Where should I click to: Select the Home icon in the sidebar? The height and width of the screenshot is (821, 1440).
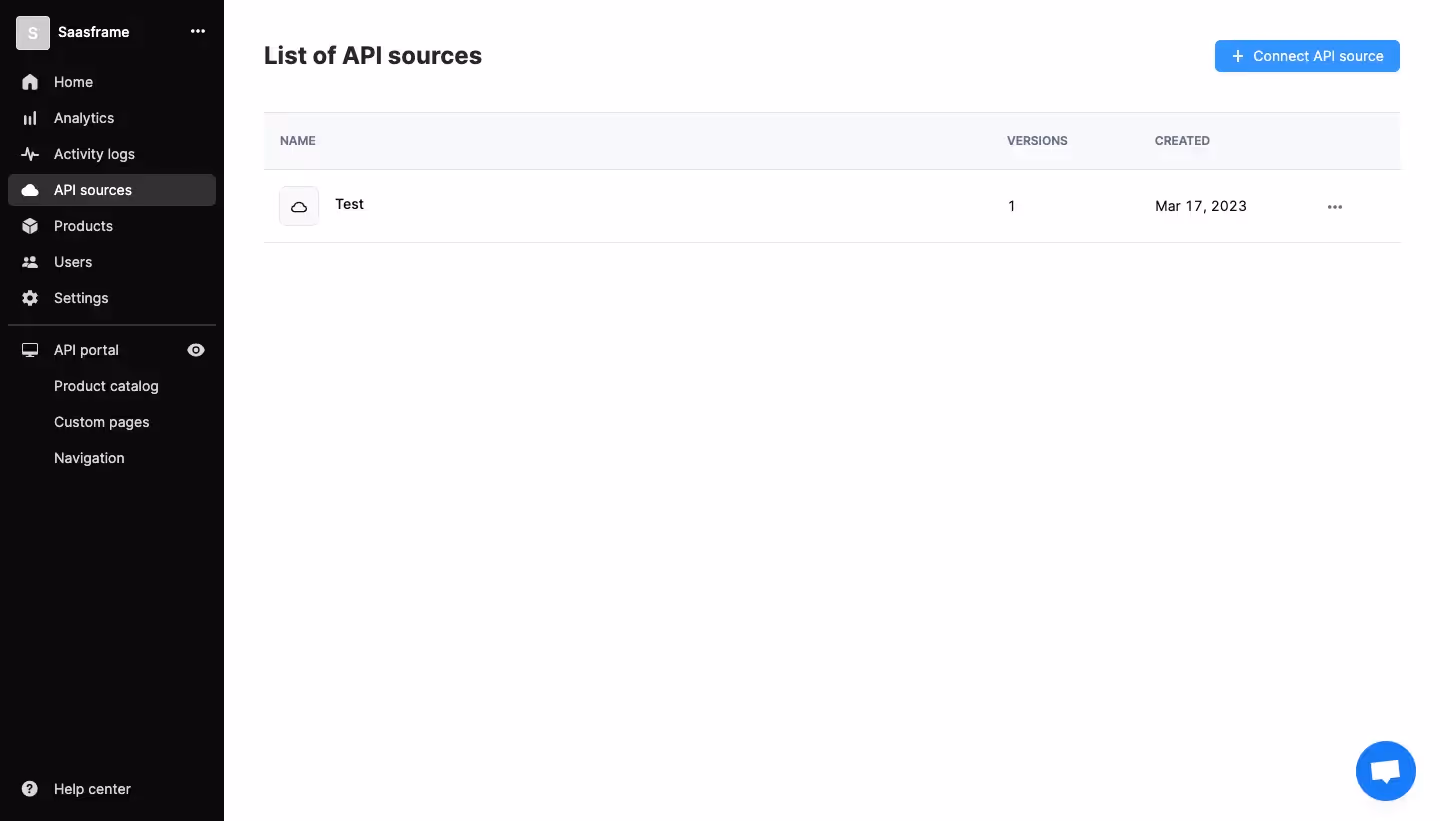[30, 82]
